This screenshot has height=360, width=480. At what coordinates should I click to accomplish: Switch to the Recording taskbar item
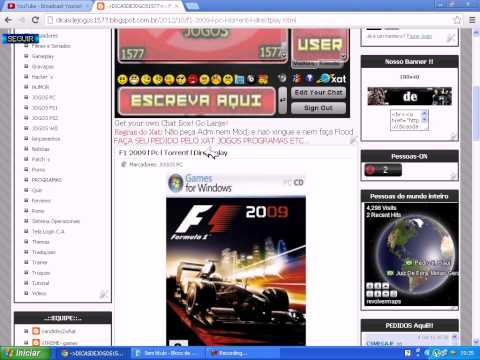[x=242, y=353]
